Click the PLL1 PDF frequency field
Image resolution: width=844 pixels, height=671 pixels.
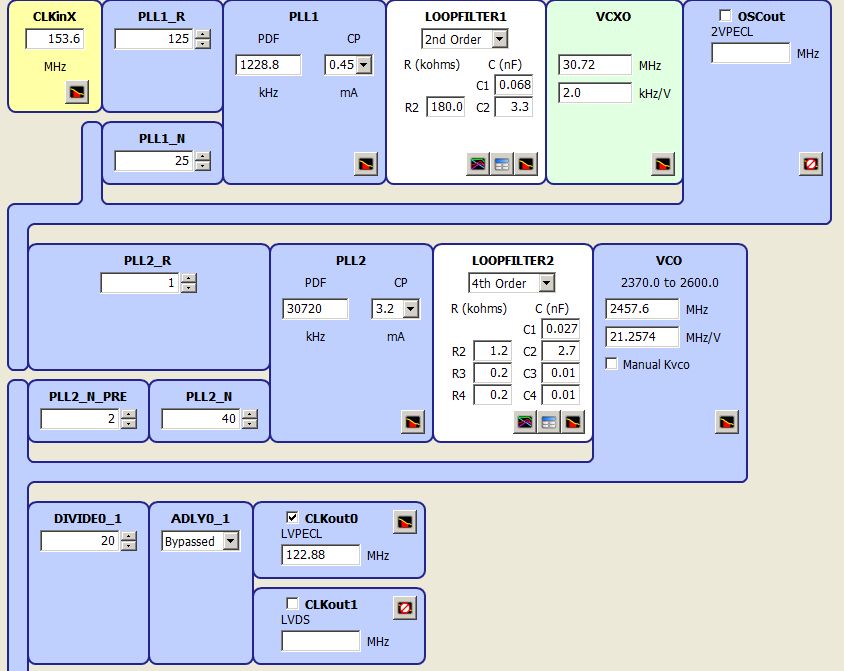[268, 65]
